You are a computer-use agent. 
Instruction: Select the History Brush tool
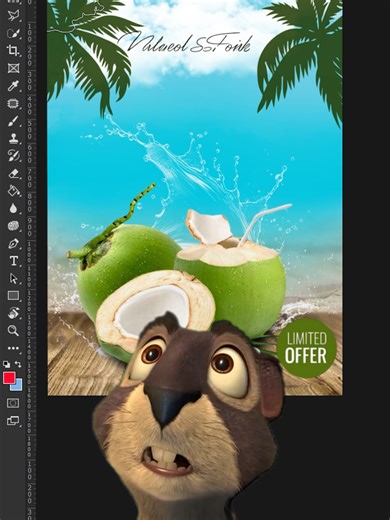(13, 155)
